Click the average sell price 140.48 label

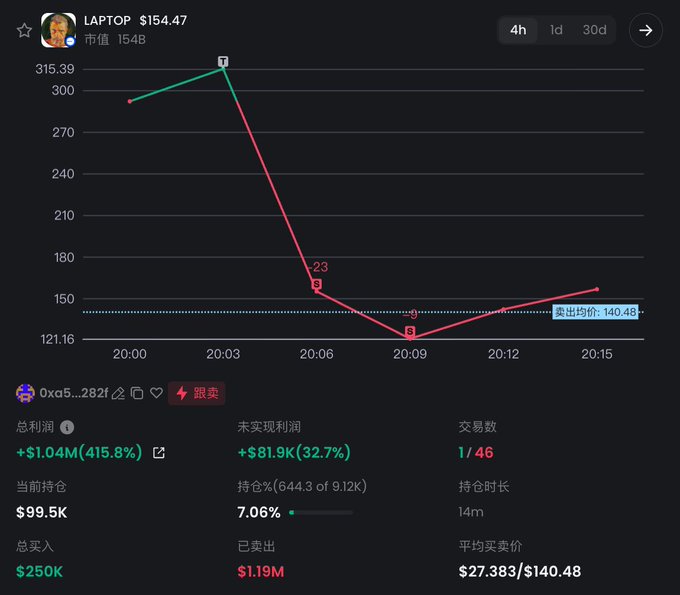click(x=595, y=312)
